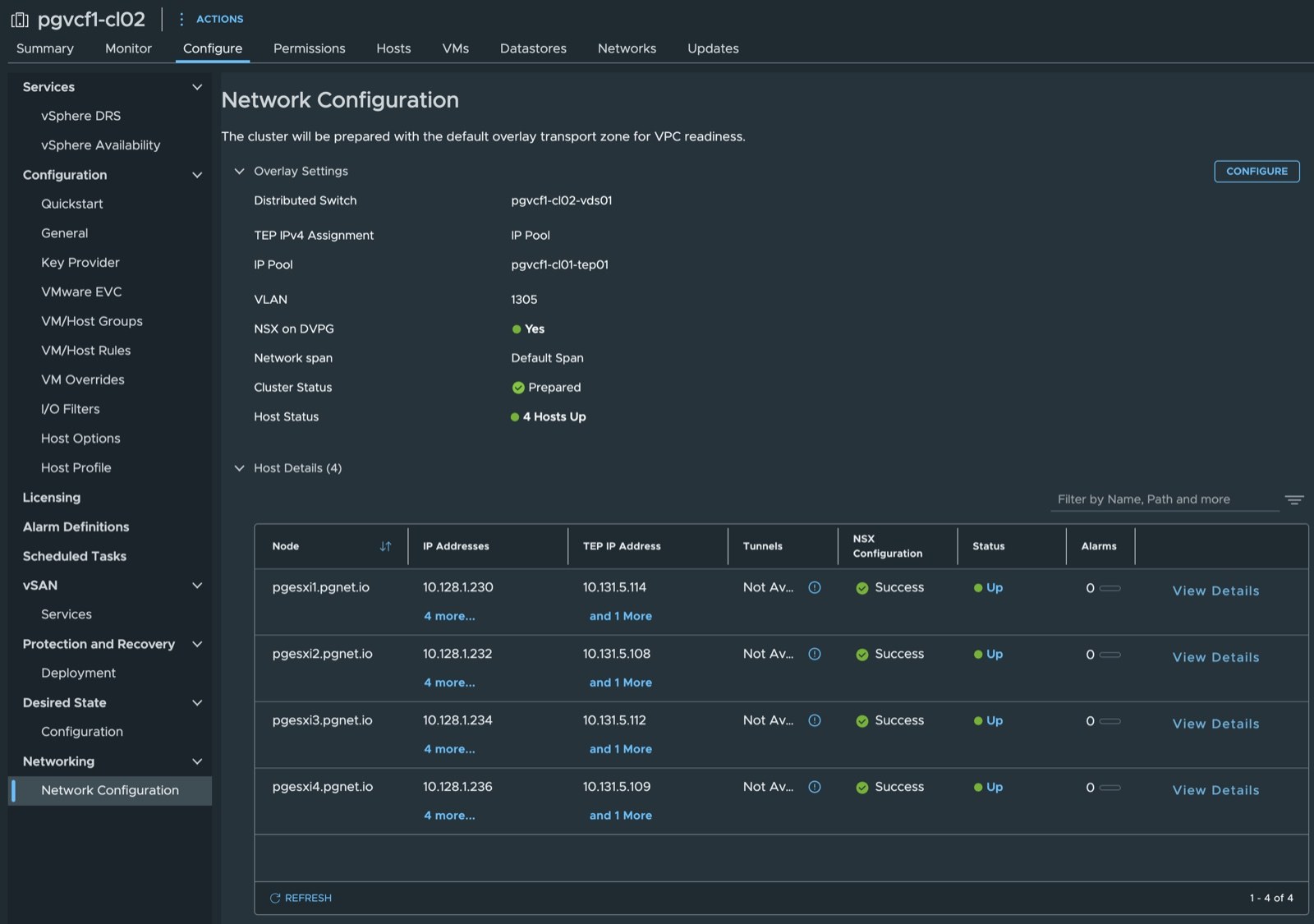Viewport: 1314px width, 924px height.
Task: Click the Success check icon for pgesxi1.pgnet.io
Action: (x=862, y=588)
